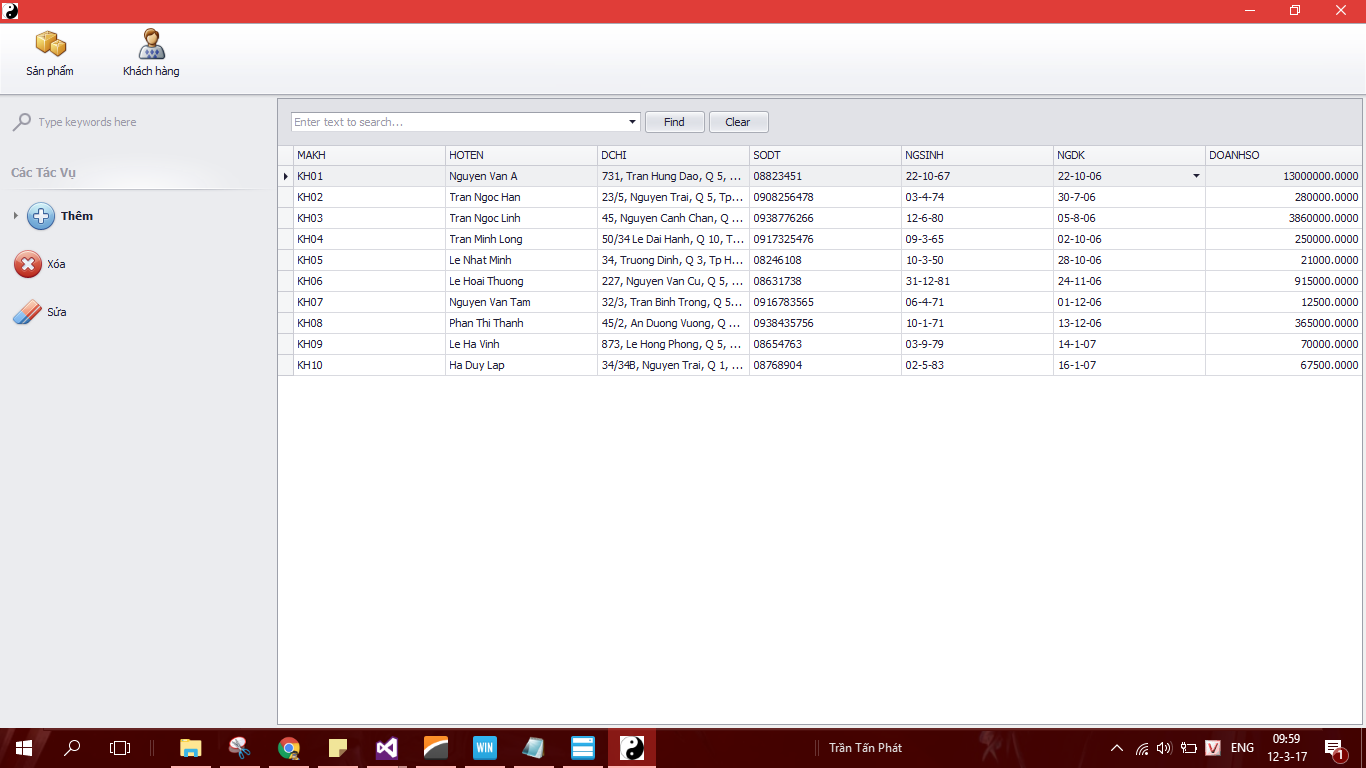Click the Sửa edit eraser icon

pyautogui.click(x=27, y=313)
